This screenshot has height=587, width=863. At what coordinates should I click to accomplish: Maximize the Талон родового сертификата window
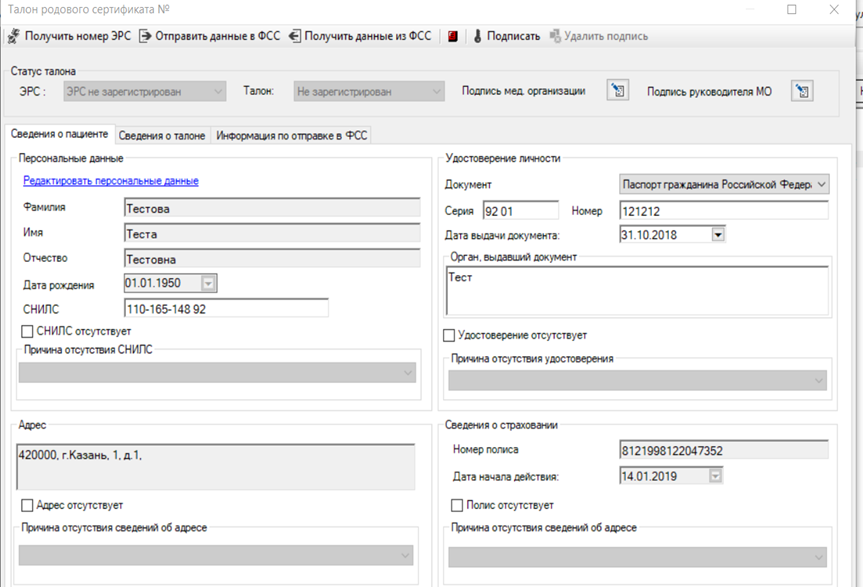(x=791, y=9)
